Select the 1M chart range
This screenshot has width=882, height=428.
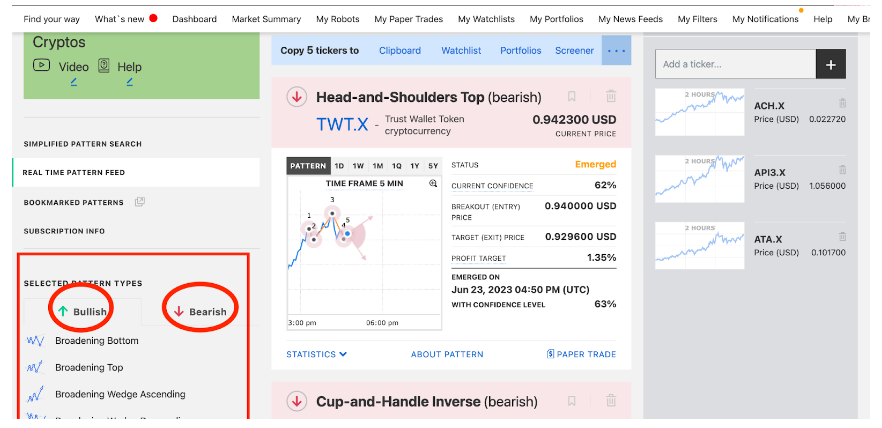click(377, 166)
